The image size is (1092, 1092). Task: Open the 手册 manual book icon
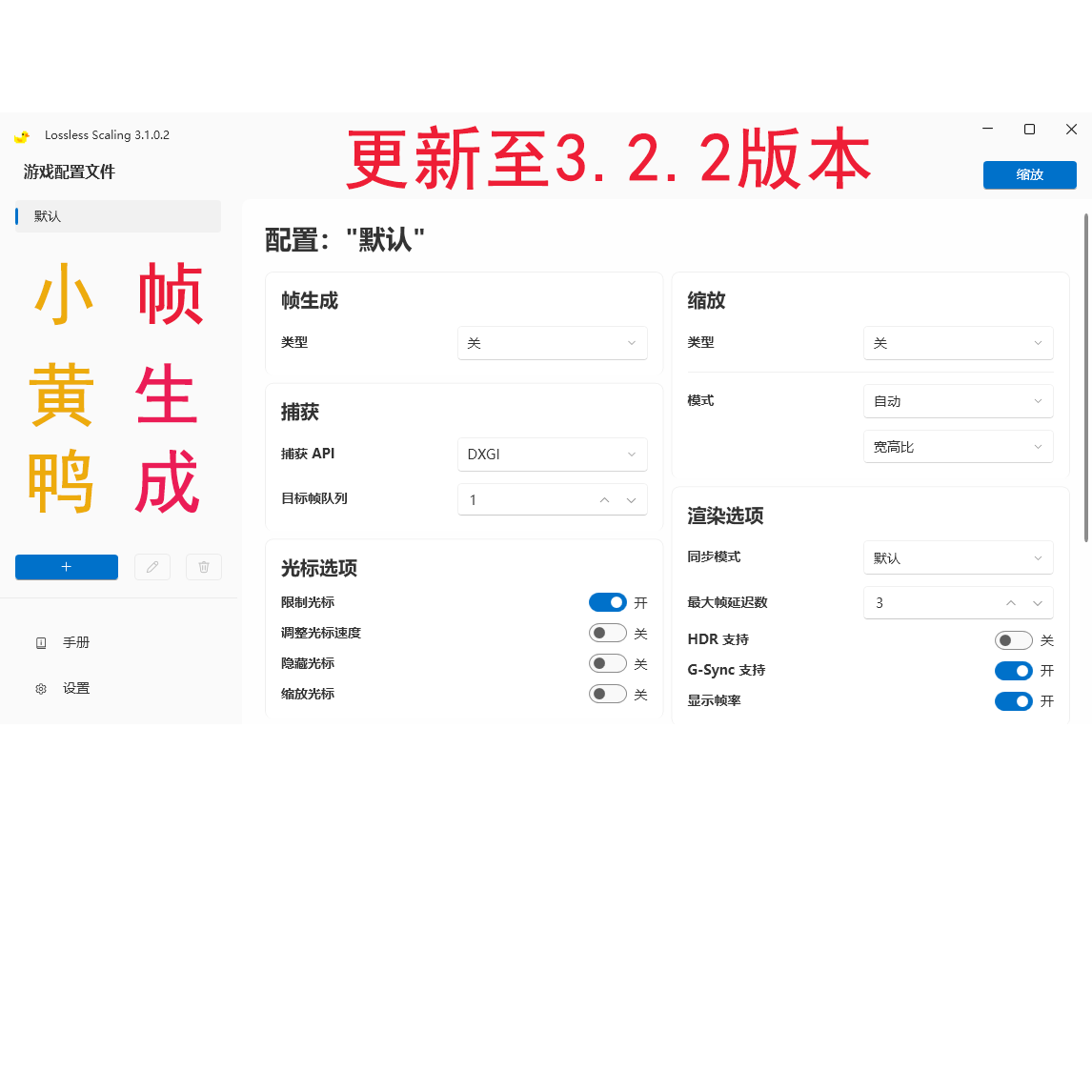coord(41,643)
